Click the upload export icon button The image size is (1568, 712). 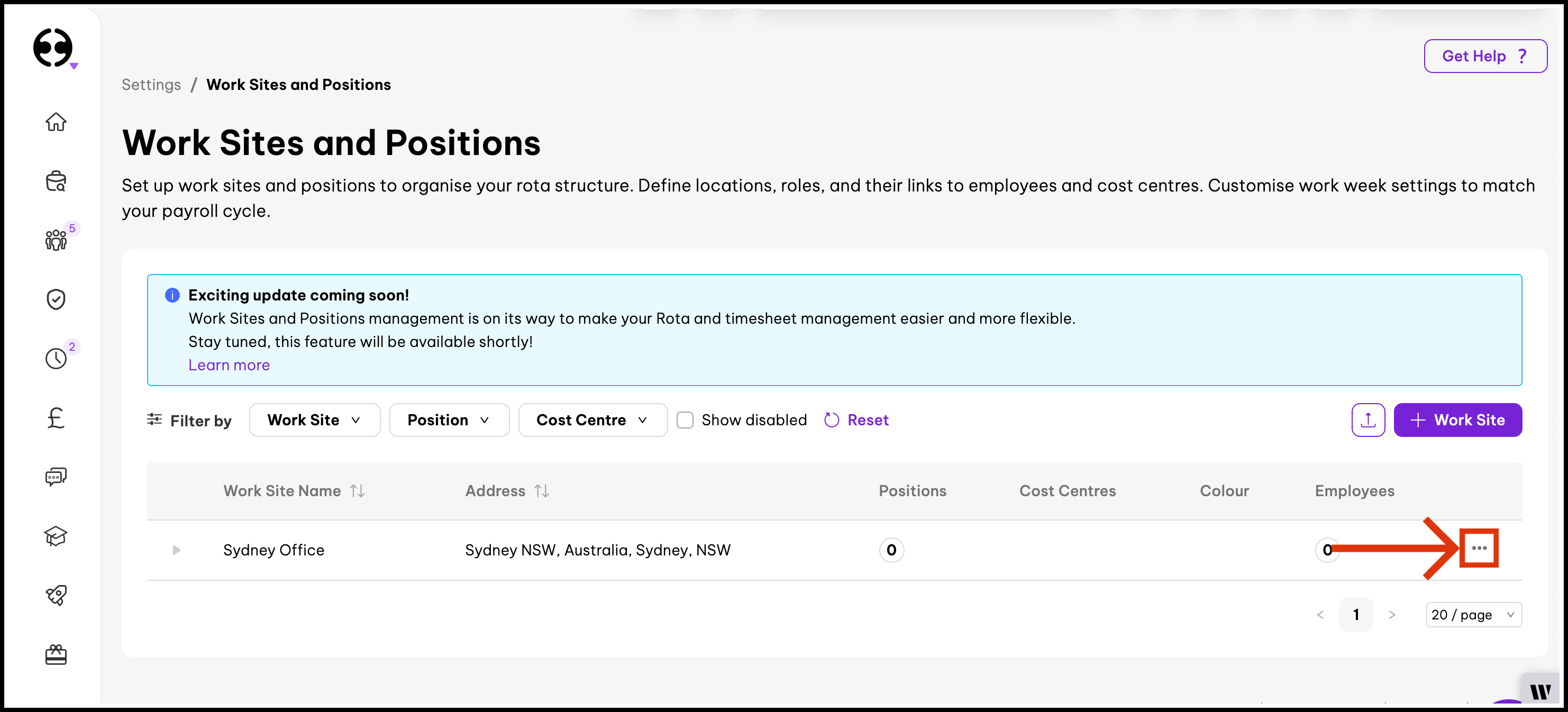(1368, 420)
